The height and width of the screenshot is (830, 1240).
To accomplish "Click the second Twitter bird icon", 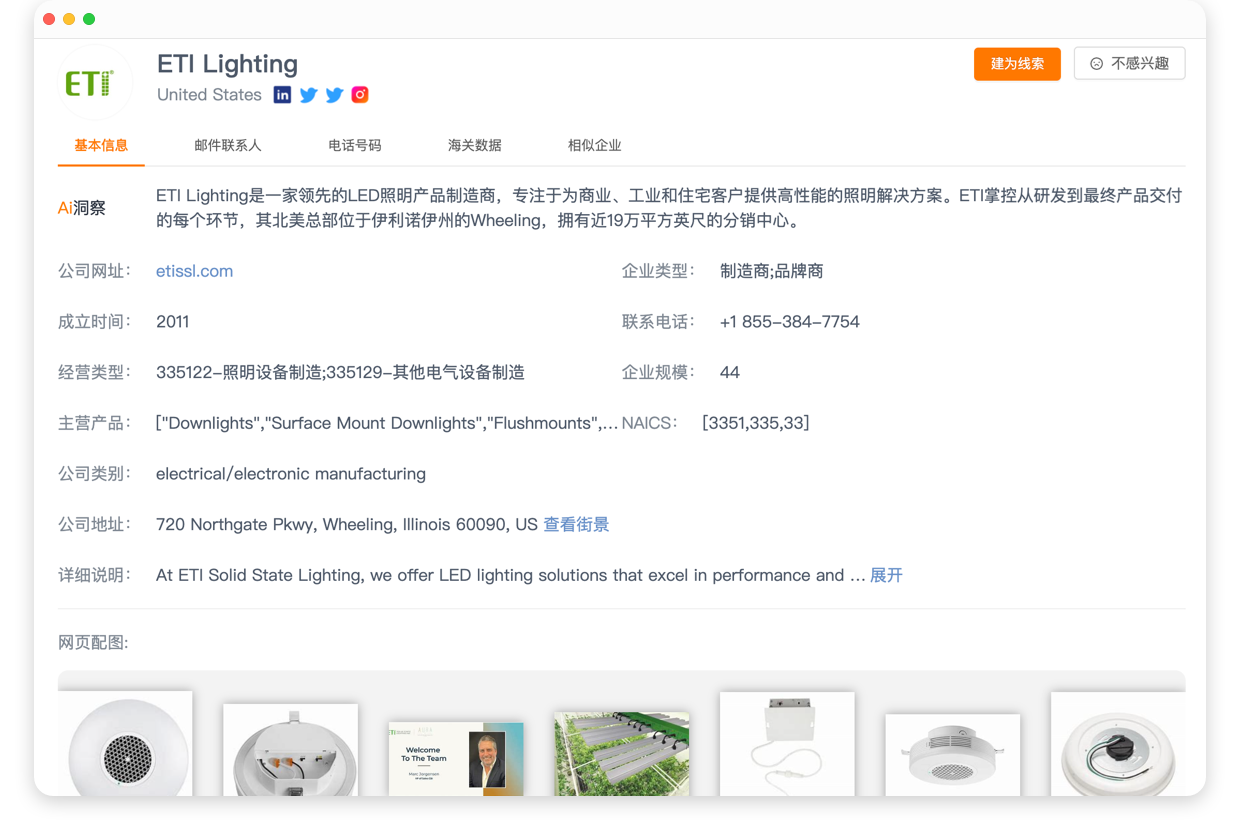I will pyautogui.click(x=334, y=94).
